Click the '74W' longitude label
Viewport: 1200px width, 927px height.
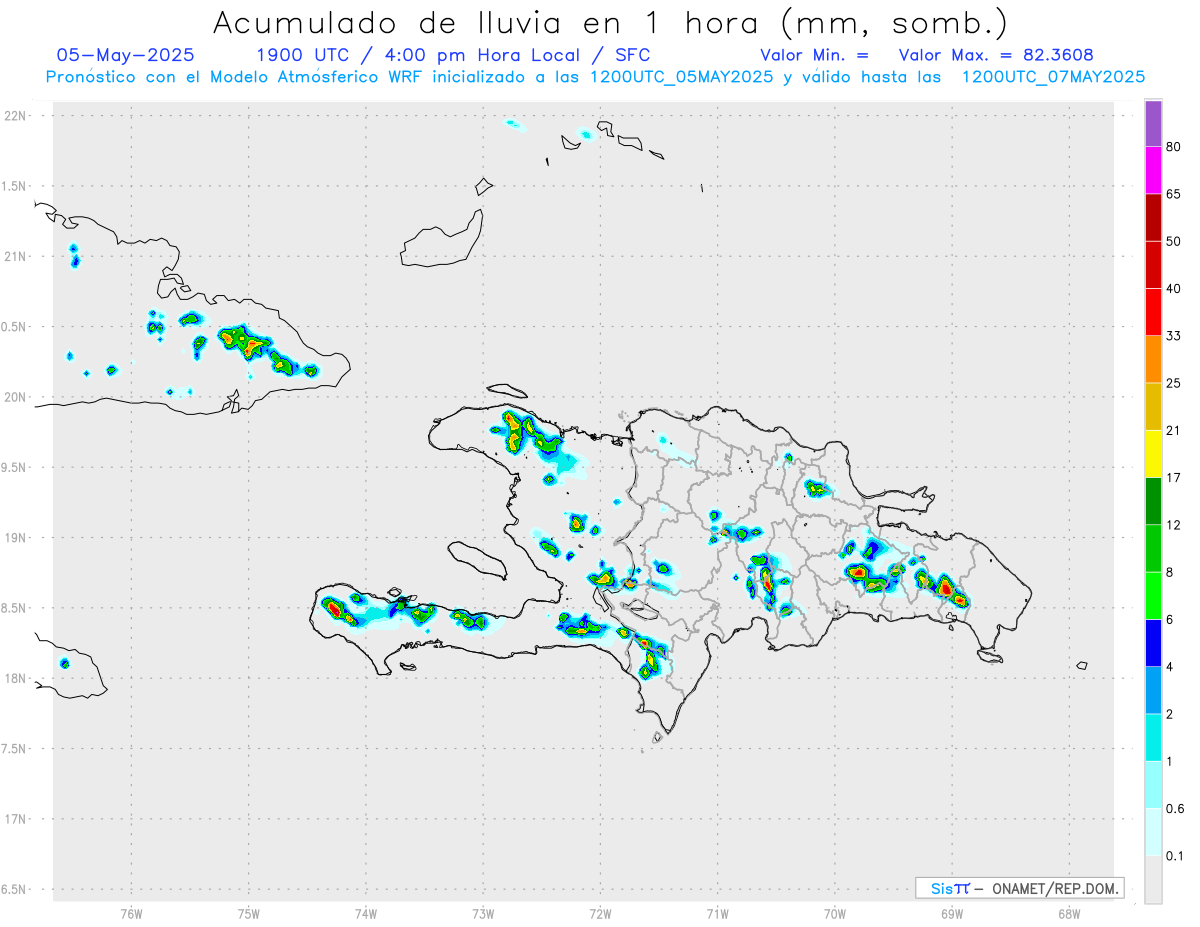point(366,913)
